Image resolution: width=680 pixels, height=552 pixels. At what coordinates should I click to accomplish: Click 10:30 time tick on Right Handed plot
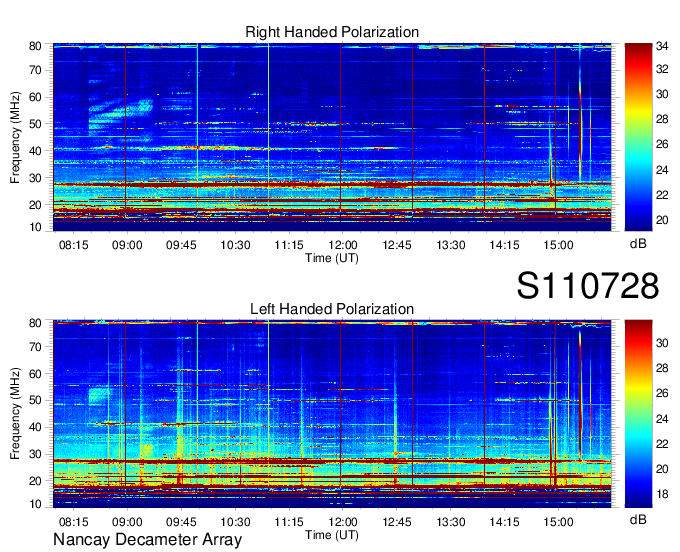click(235, 245)
